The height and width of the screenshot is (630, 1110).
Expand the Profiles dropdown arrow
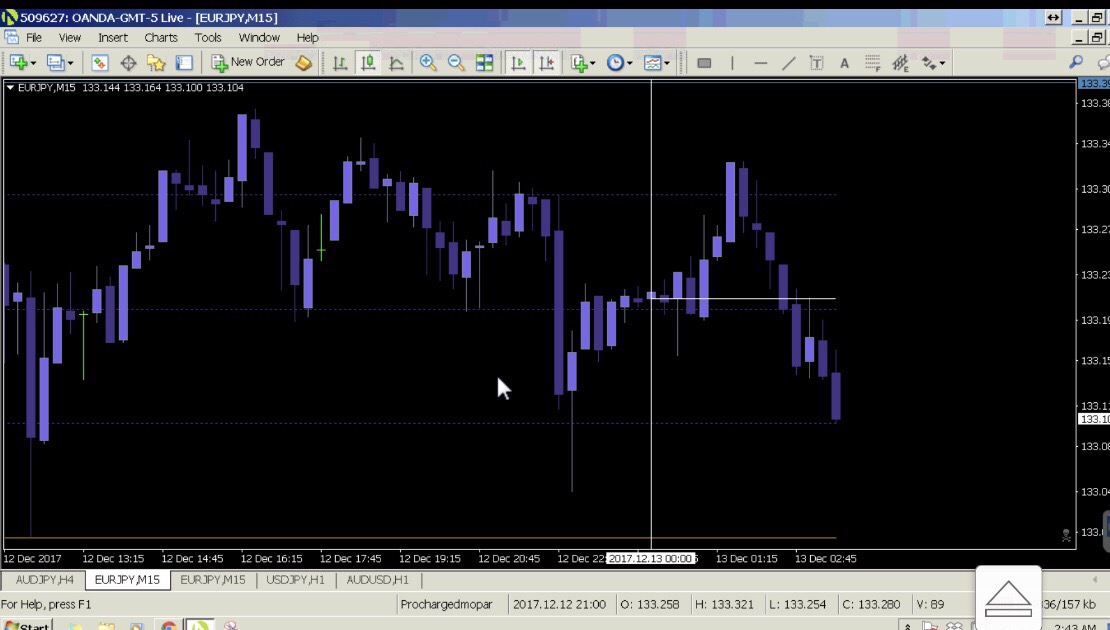tap(70, 64)
